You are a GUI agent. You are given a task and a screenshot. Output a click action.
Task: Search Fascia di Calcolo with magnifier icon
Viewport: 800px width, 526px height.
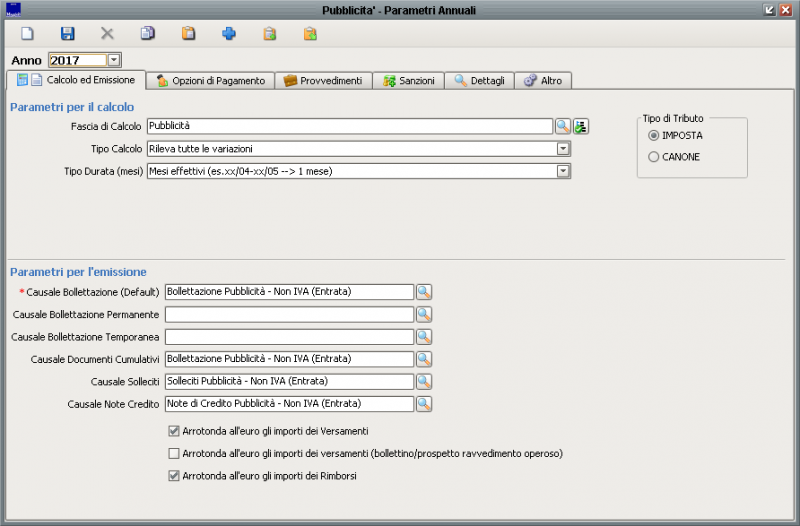pyautogui.click(x=563, y=126)
